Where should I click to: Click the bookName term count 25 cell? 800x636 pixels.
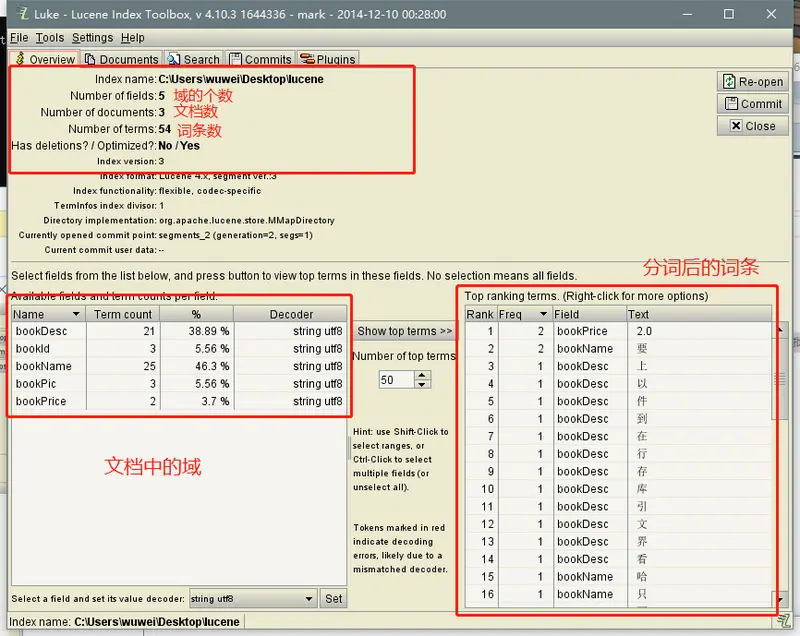pyautogui.click(x=123, y=366)
